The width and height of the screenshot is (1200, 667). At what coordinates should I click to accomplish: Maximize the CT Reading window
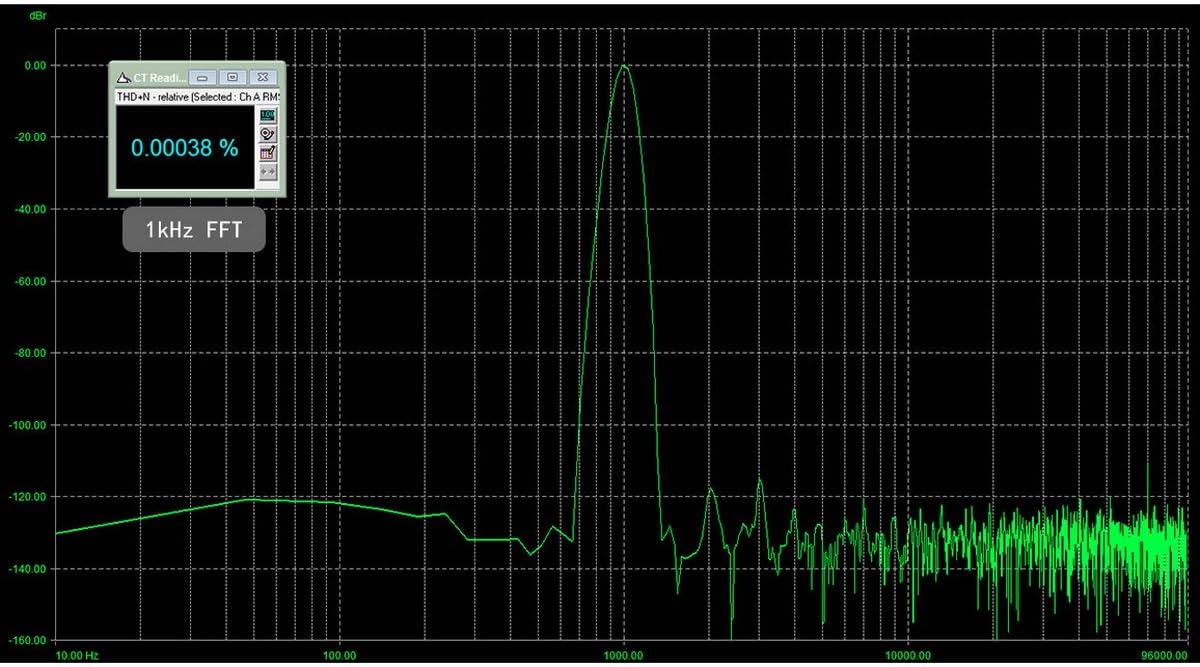point(232,78)
